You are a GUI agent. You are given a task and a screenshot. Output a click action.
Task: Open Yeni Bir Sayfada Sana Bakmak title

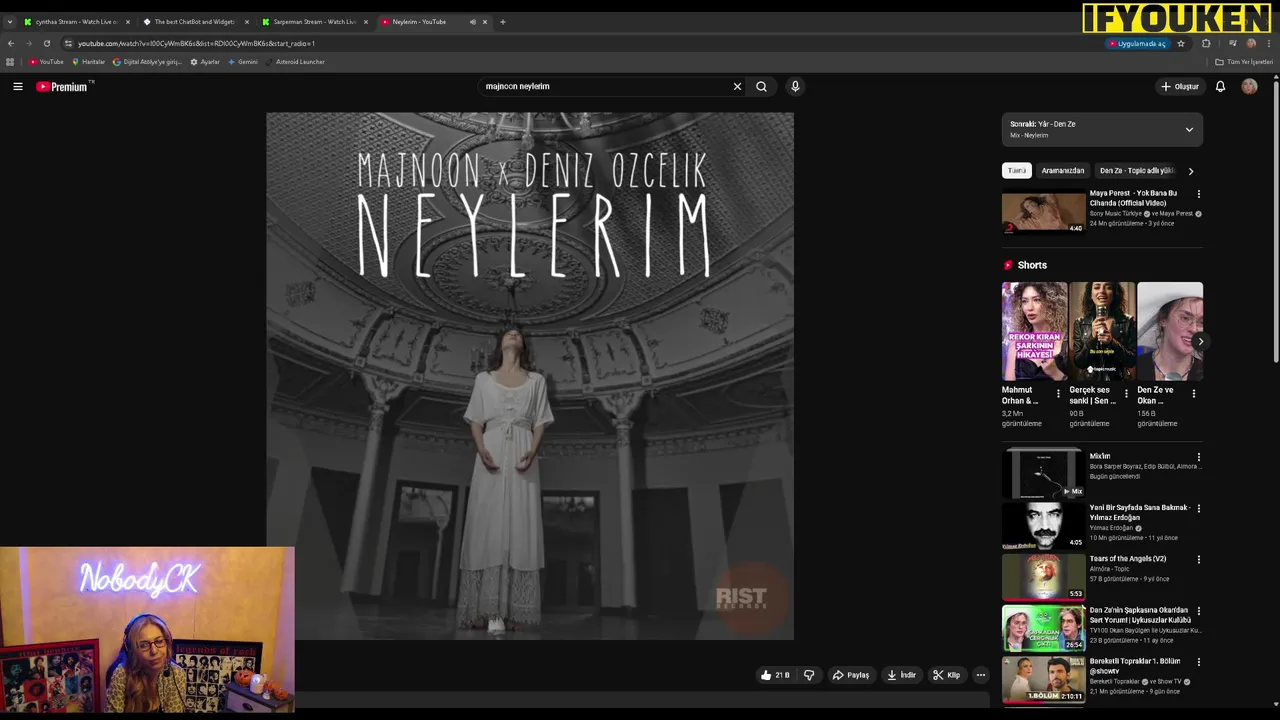(1139, 513)
